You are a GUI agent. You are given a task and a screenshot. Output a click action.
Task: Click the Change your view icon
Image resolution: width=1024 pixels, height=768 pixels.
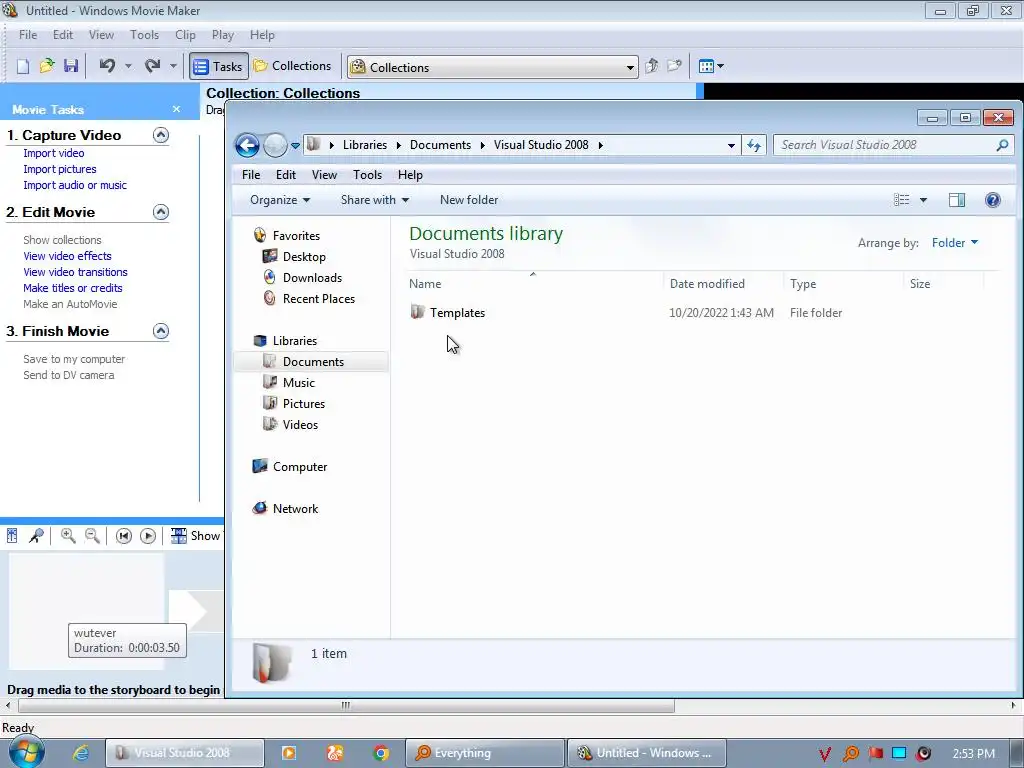click(x=901, y=200)
